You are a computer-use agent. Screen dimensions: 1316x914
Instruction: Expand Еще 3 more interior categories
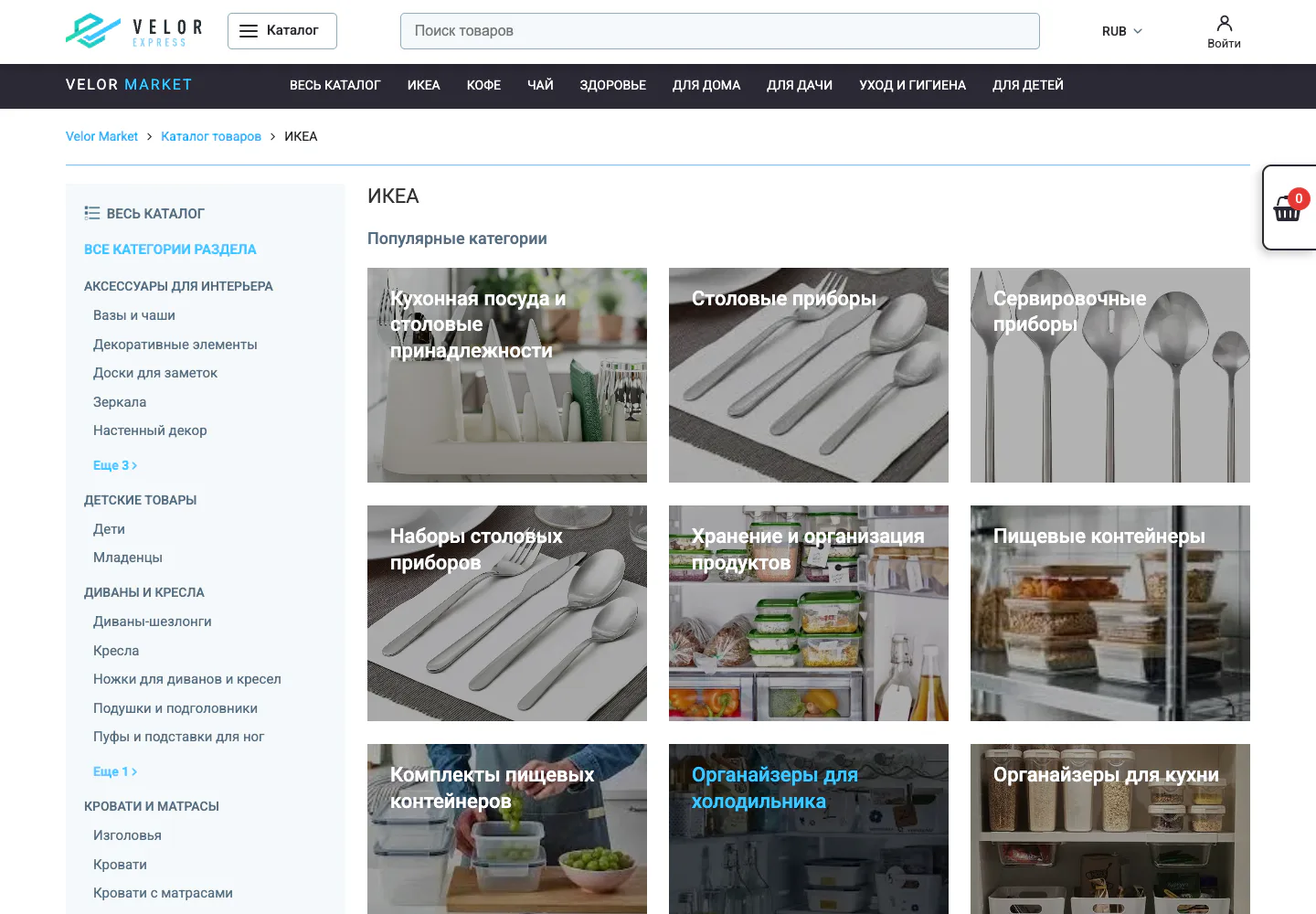(x=115, y=465)
